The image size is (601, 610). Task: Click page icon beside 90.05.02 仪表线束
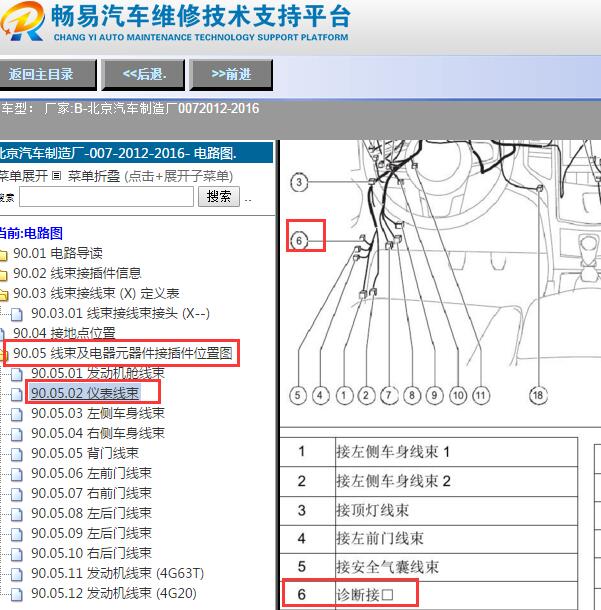(x=16, y=394)
